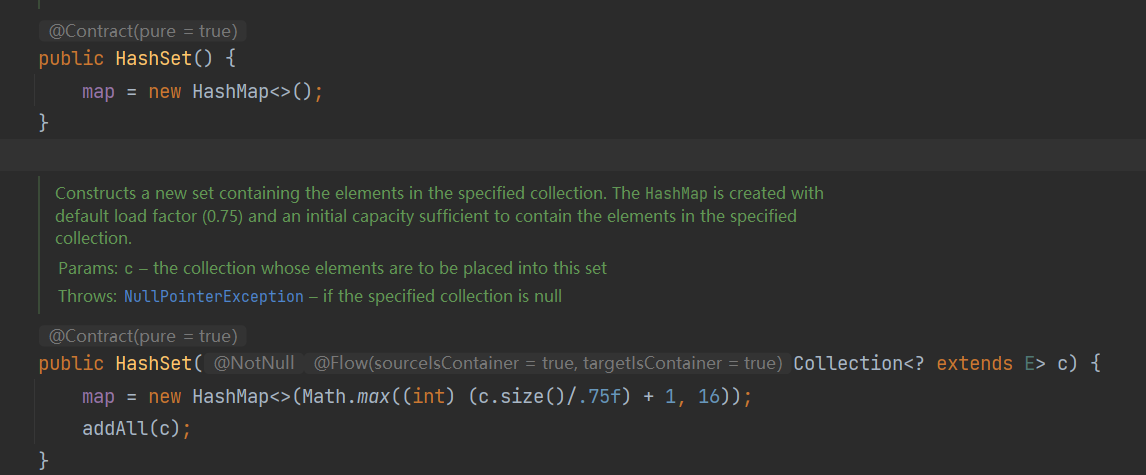Click map in the no-argument constructor body
This screenshot has height=475, width=1146.
98,91
